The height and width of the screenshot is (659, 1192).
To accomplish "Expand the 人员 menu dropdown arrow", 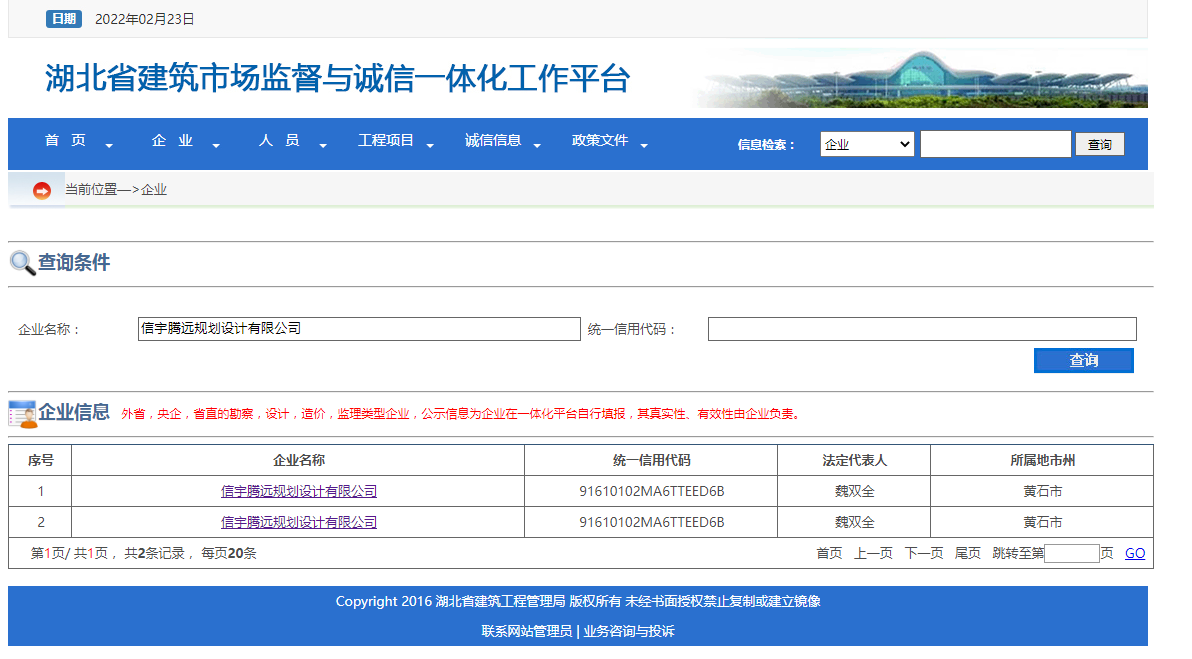I will point(322,146).
